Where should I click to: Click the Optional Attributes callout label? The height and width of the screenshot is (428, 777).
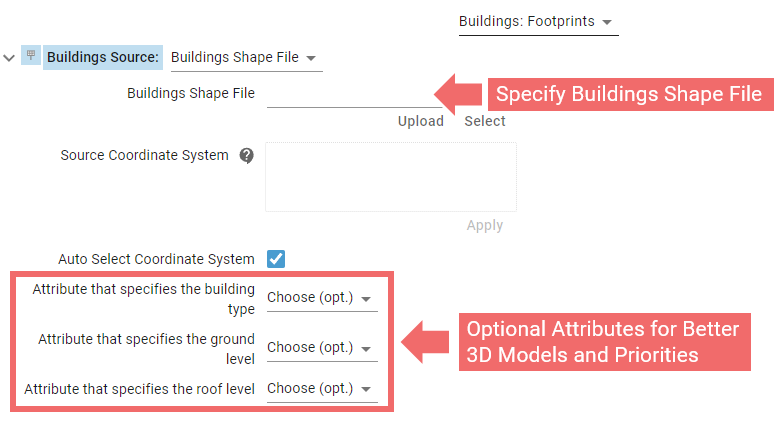[603, 342]
